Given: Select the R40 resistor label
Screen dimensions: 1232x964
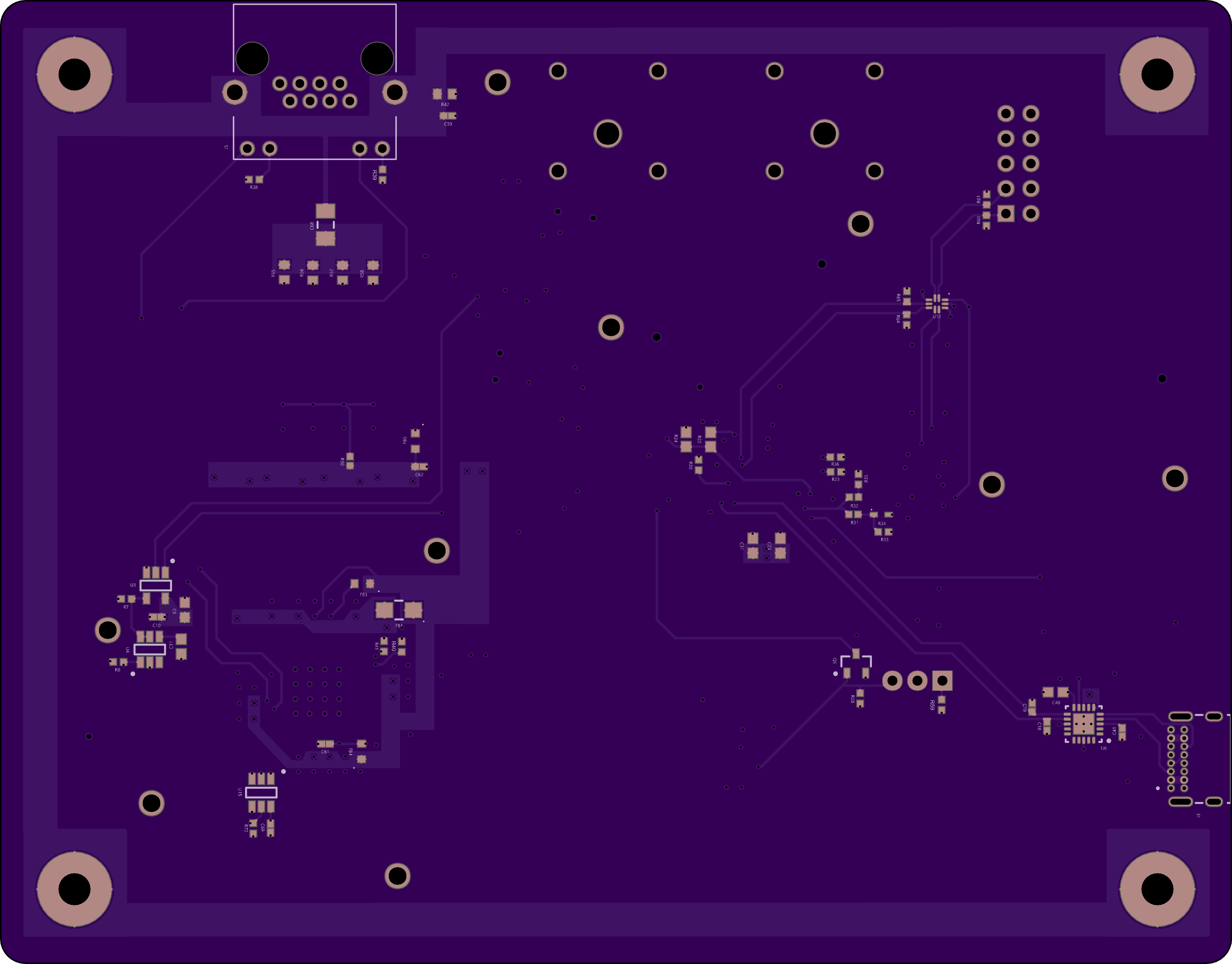Looking at the screenshot, I should 394,646.
